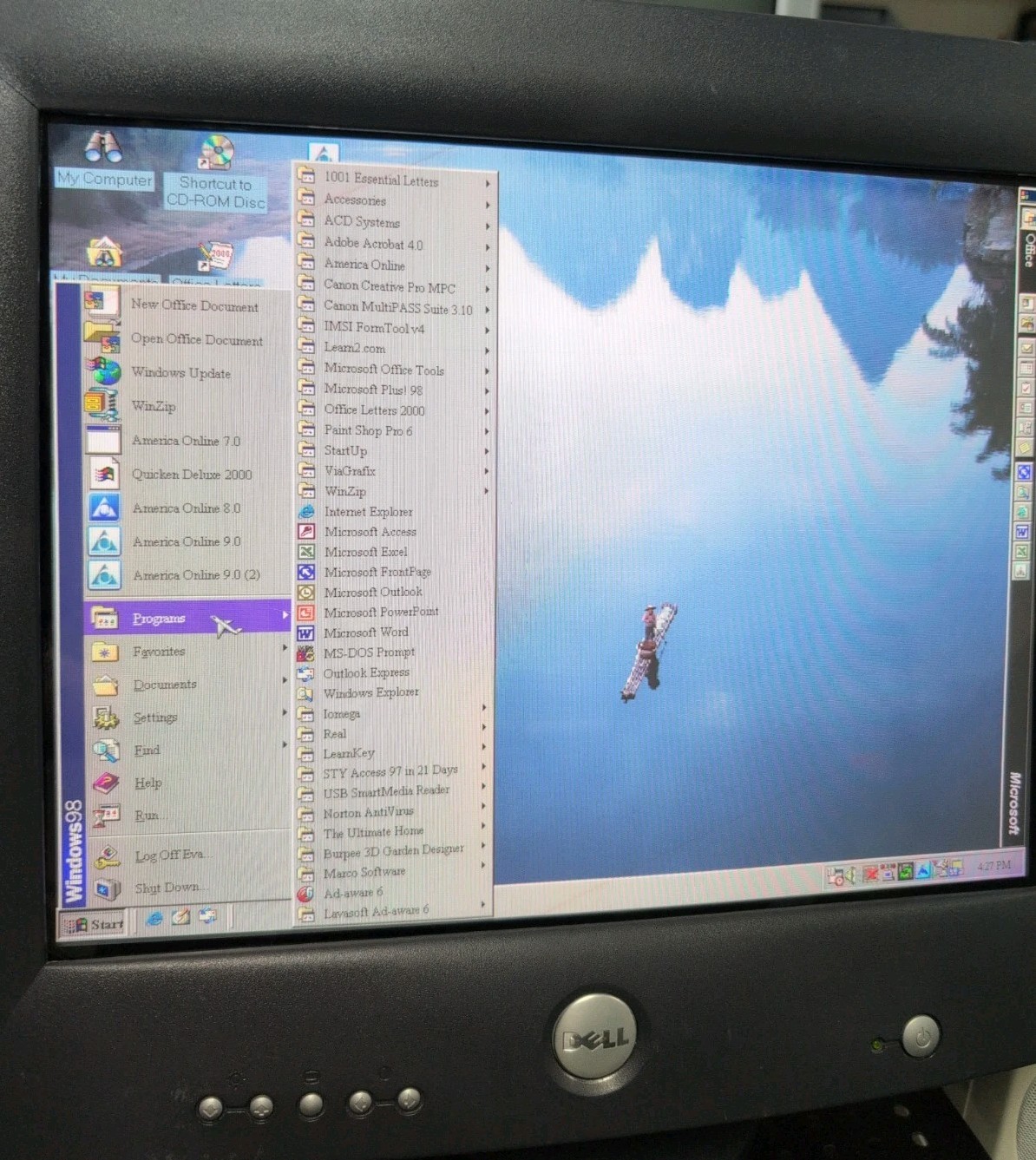Open Microsoft Outlook from Programs list
The width and height of the screenshot is (1036, 1160).
(395, 592)
